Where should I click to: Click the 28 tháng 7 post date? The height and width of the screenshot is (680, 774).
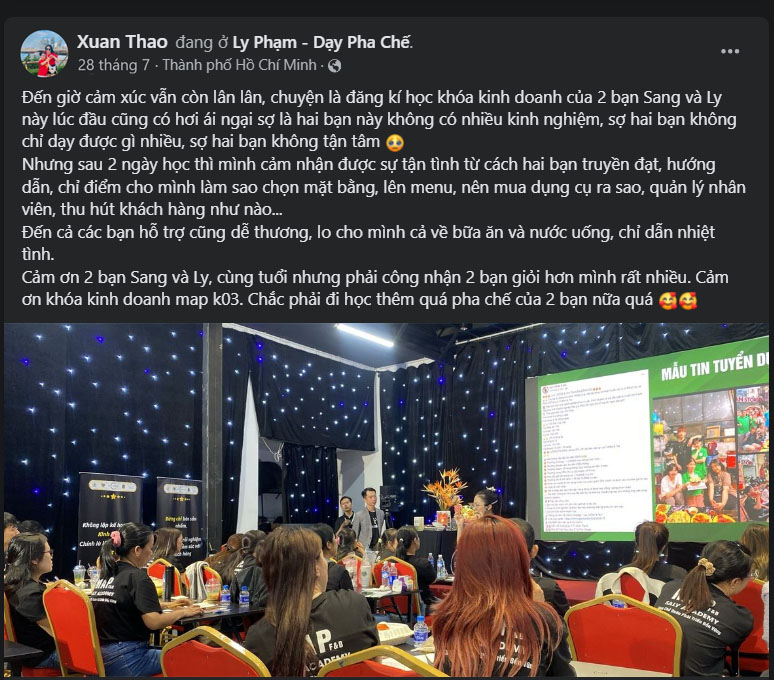pyautogui.click(x=114, y=65)
